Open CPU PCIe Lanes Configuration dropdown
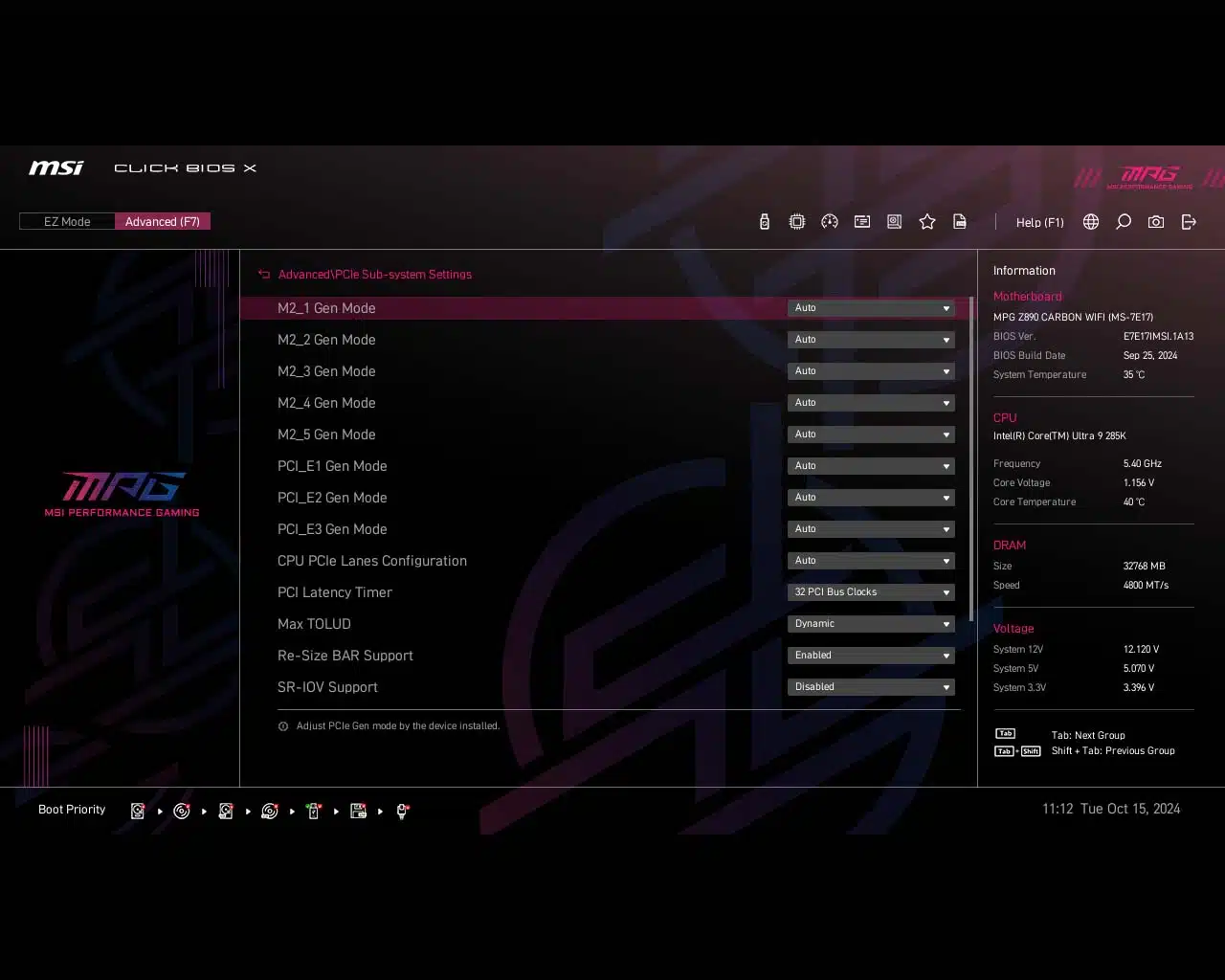 (871, 561)
